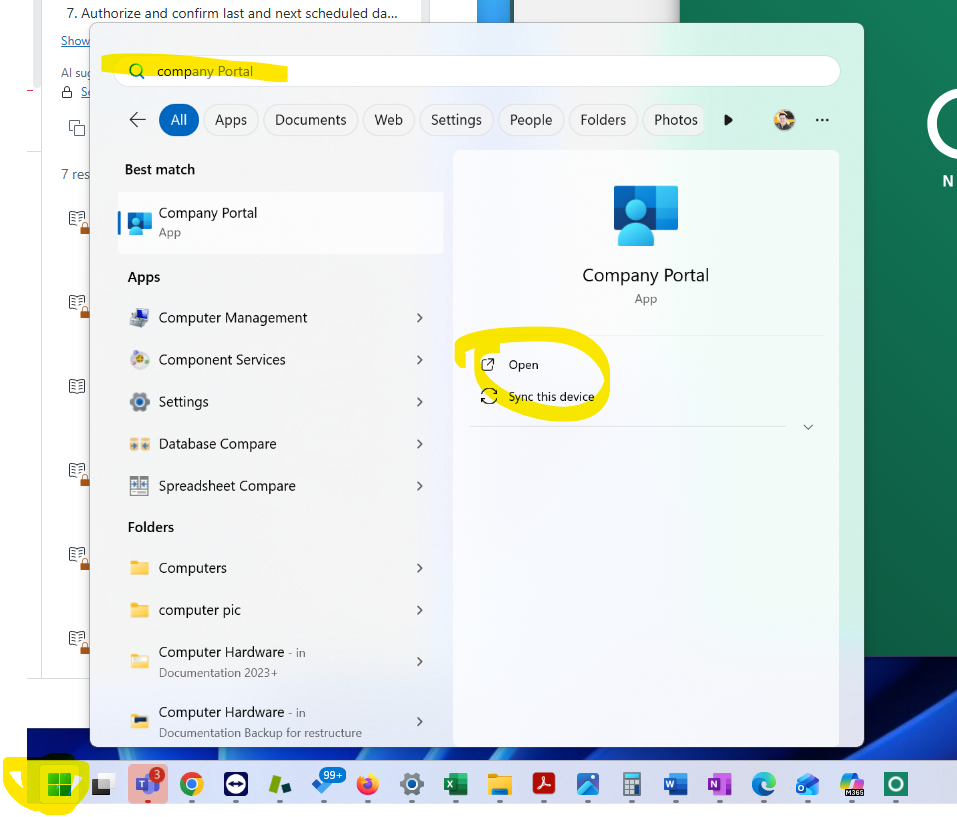Open the three-dots search options menu

point(822,120)
